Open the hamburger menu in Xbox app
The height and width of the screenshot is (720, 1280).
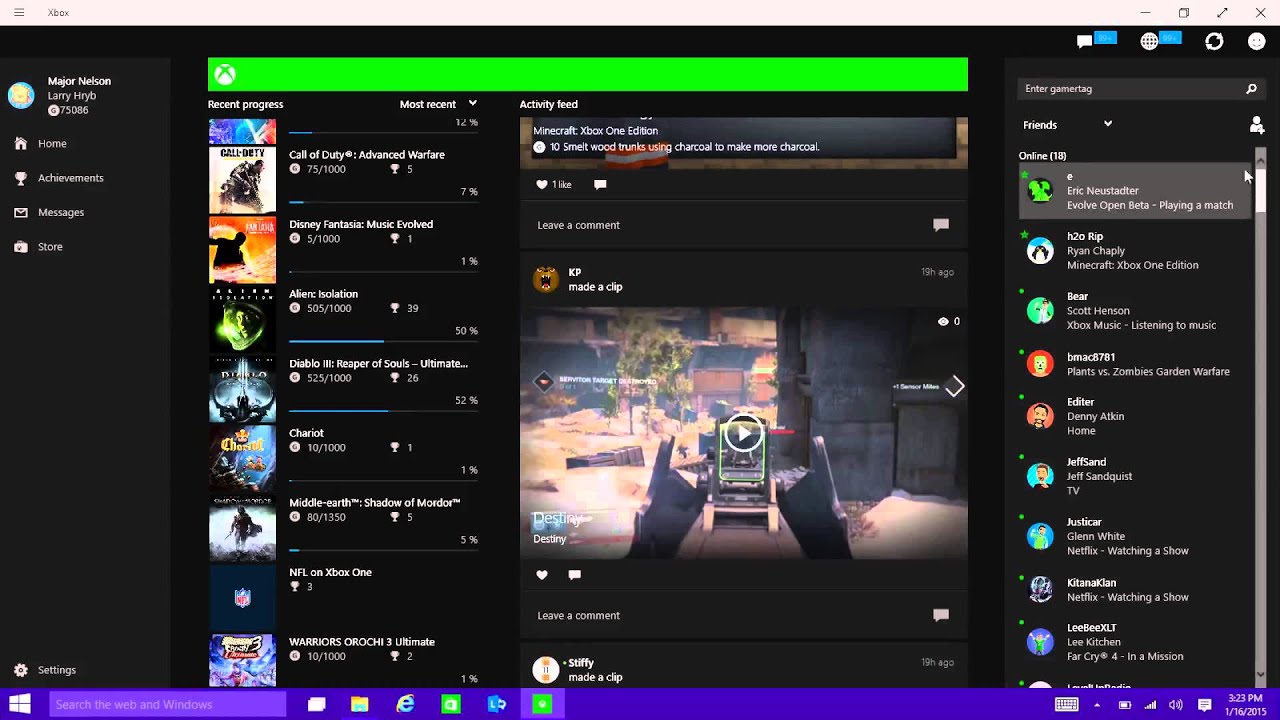tap(19, 13)
